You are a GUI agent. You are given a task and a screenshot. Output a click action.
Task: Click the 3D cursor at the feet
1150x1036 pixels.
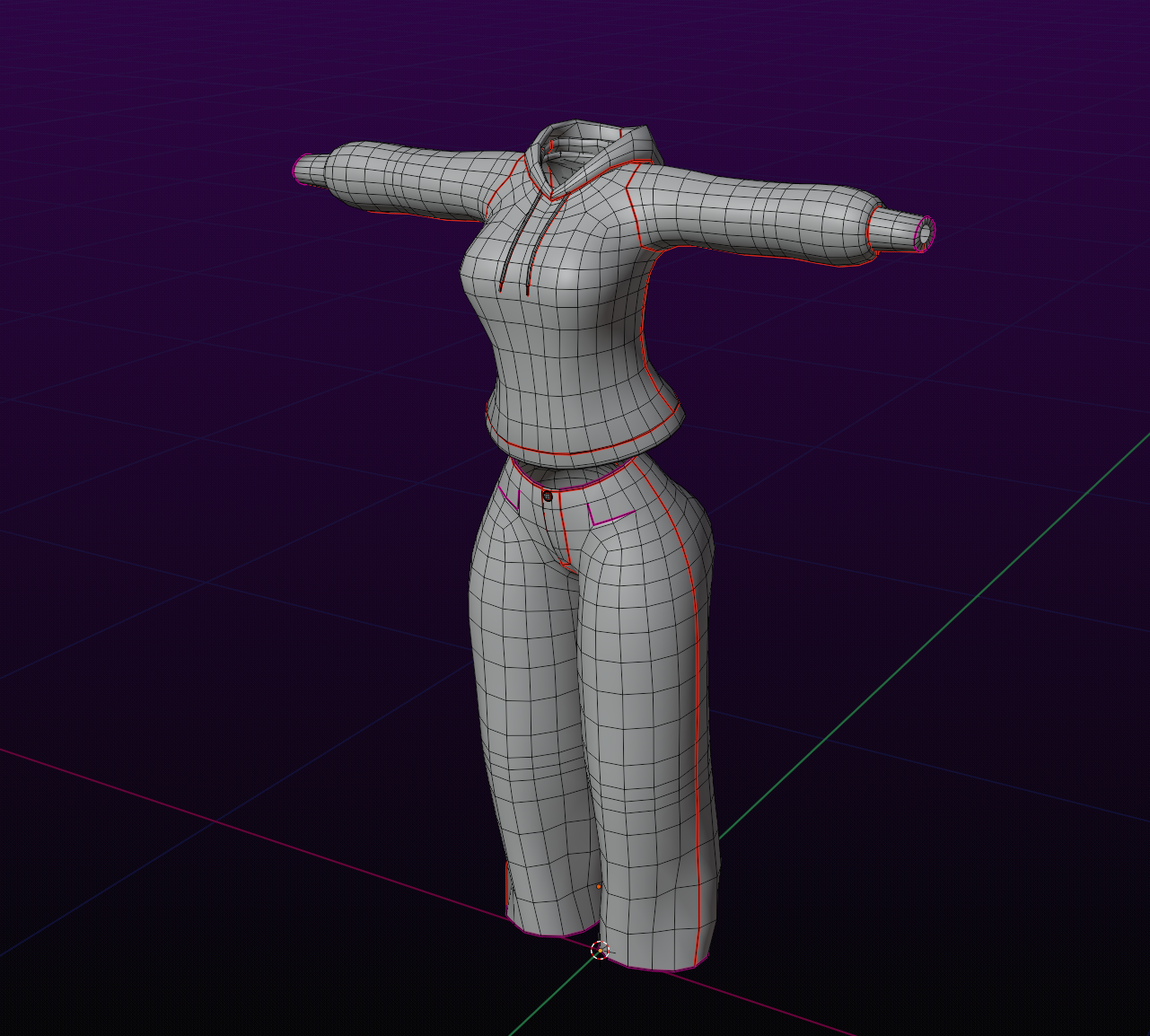coord(601,950)
